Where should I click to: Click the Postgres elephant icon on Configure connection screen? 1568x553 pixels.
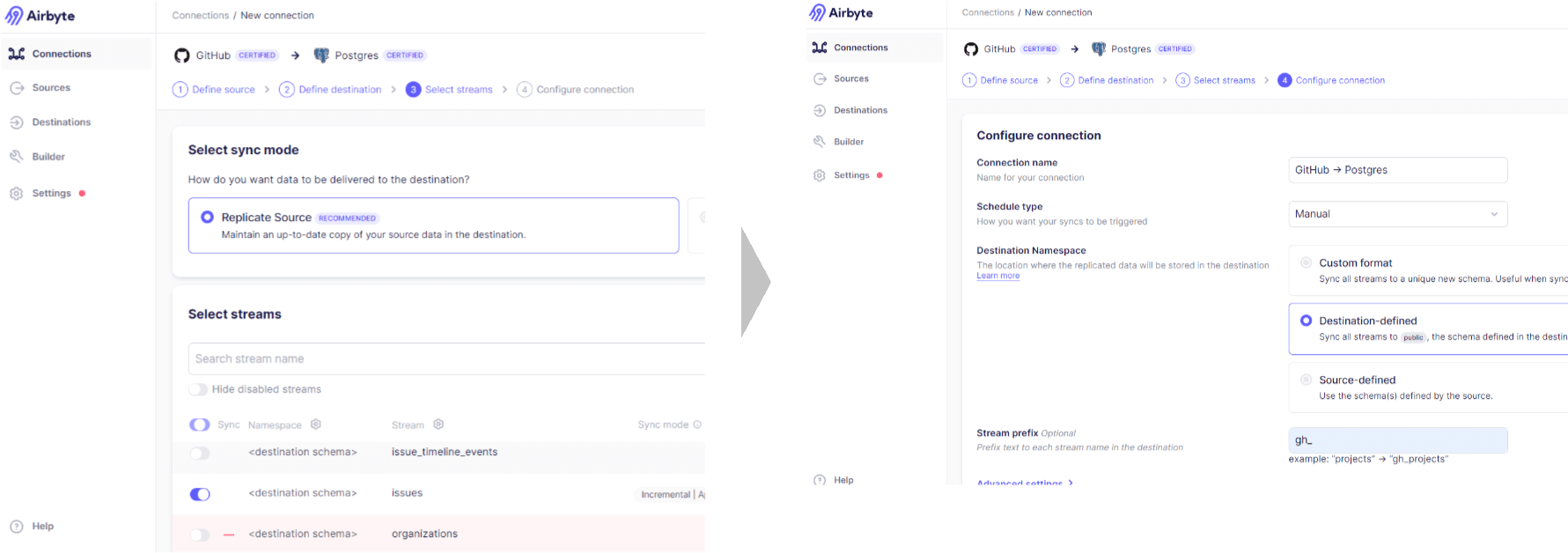click(x=1098, y=49)
